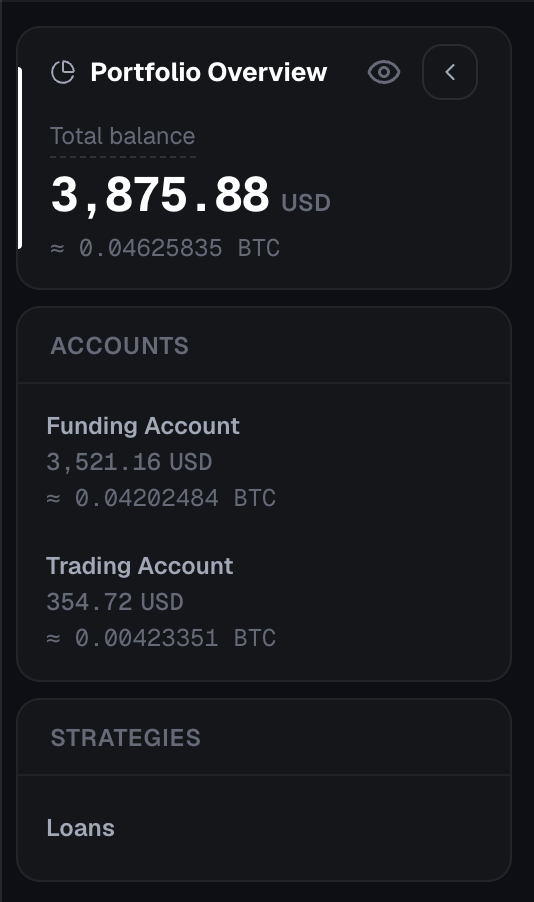Click the pie chart Portfolio Overview icon
Viewport: 534px width, 902px height.
coord(63,72)
